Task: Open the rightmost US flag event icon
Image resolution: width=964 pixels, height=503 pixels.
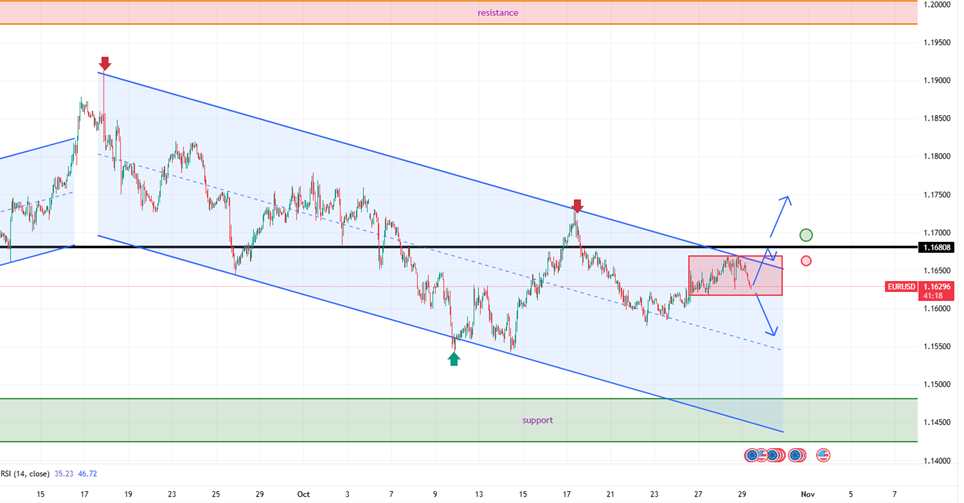Action: 824,455
